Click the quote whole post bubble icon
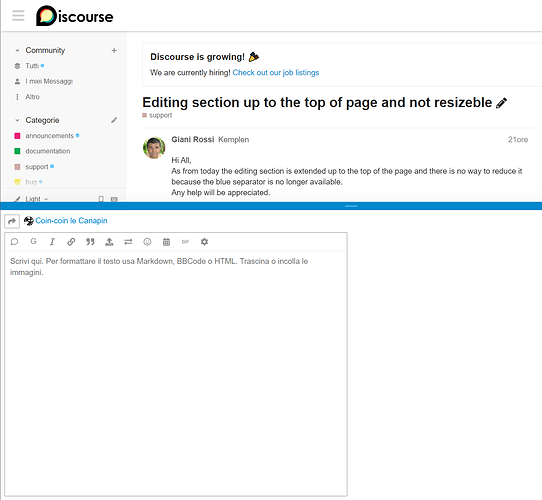 tap(14, 242)
